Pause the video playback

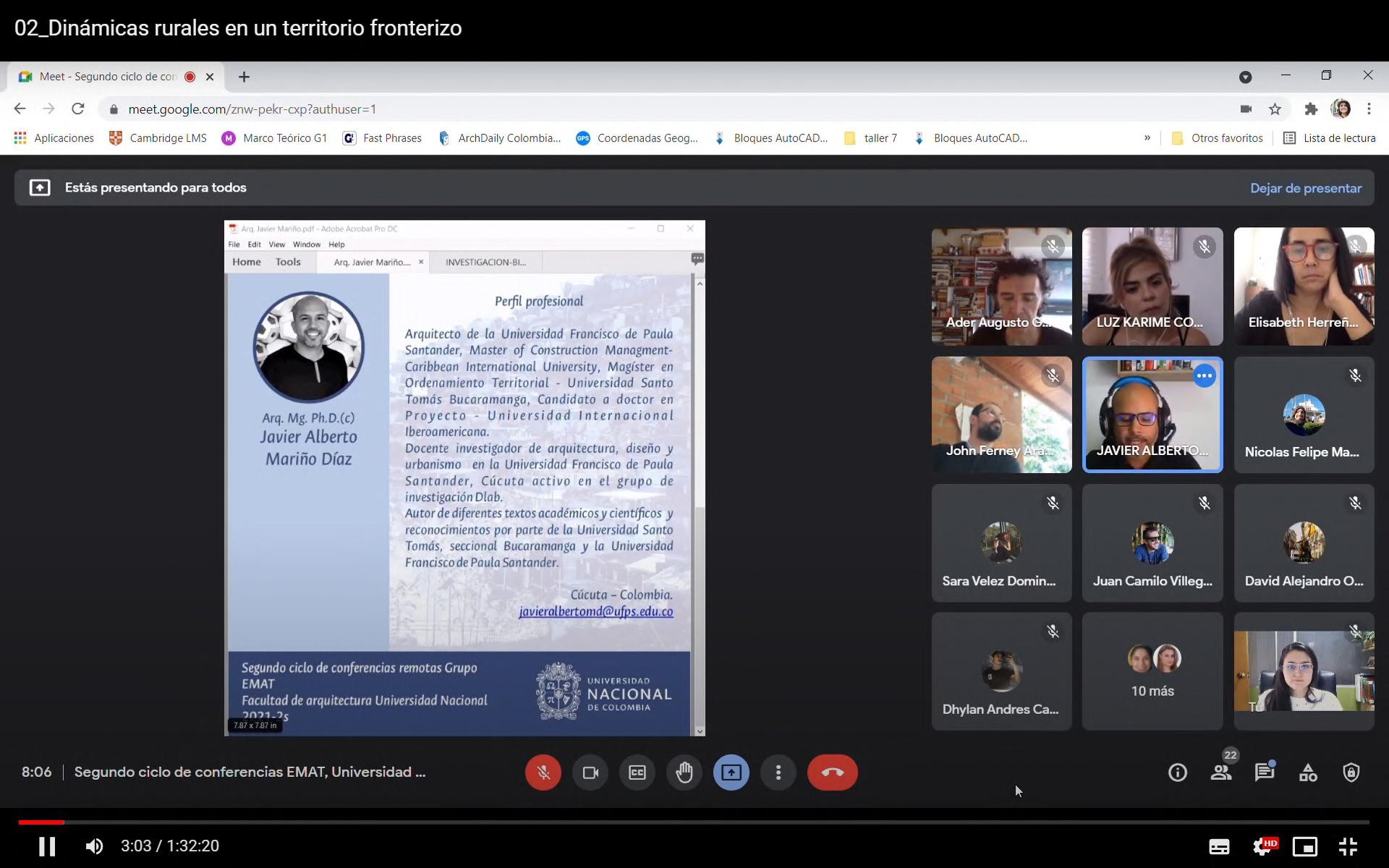(47, 846)
